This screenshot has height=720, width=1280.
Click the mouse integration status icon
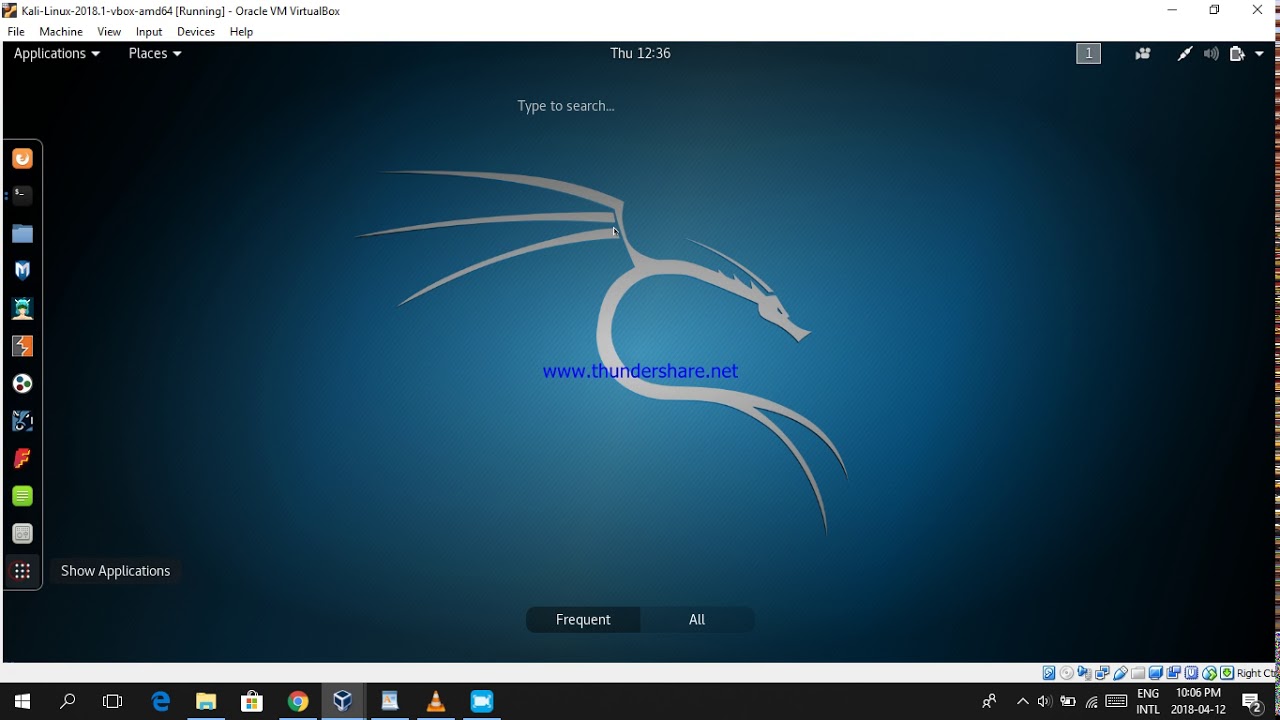pos(1210,673)
